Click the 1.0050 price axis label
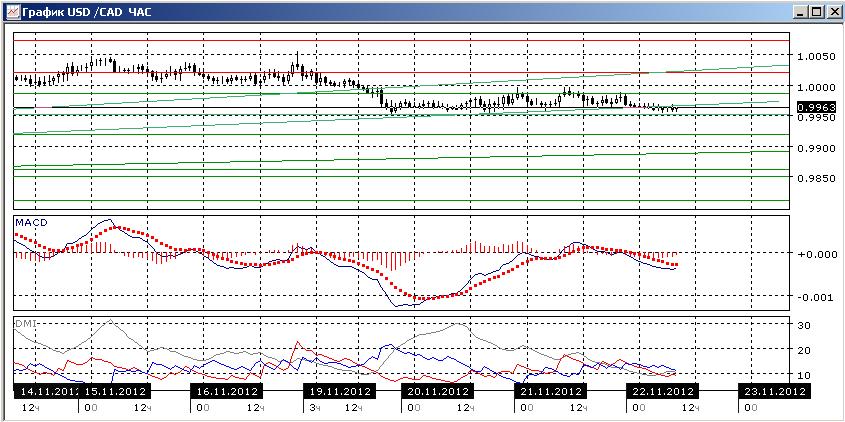 click(x=814, y=57)
